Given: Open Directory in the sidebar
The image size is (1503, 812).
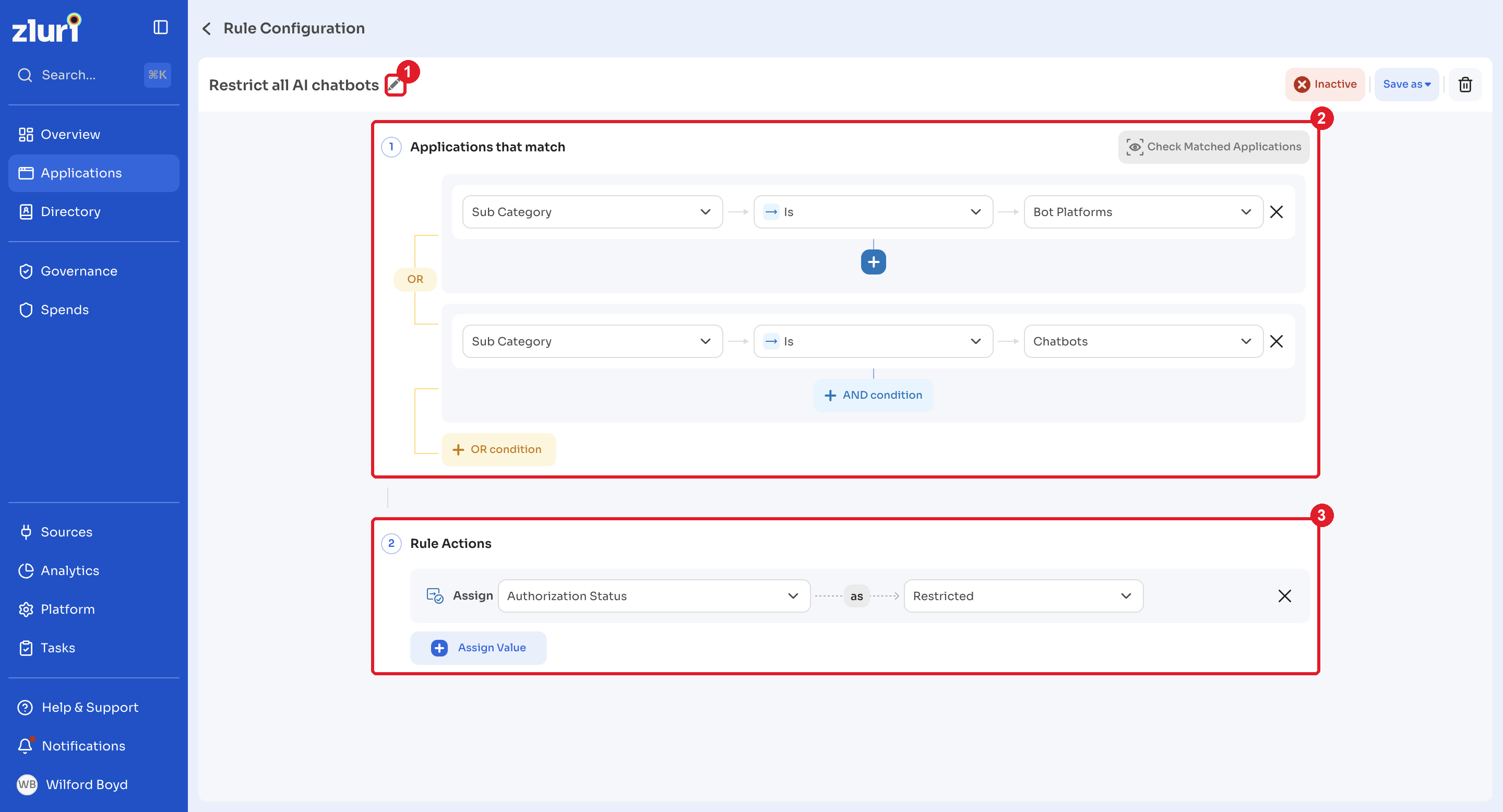Looking at the screenshot, I should (x=94, y=212).
